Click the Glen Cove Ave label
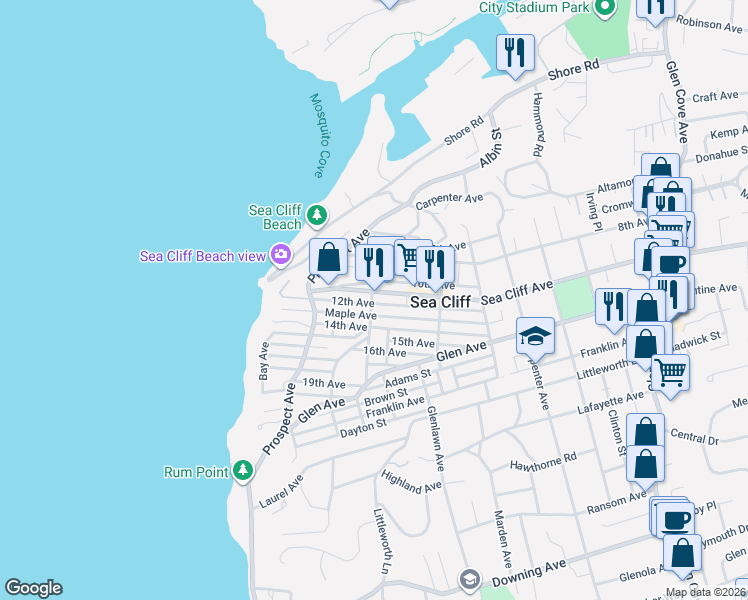Image resolution: width=748 pixels, height=600 pixels. (678, 102)
